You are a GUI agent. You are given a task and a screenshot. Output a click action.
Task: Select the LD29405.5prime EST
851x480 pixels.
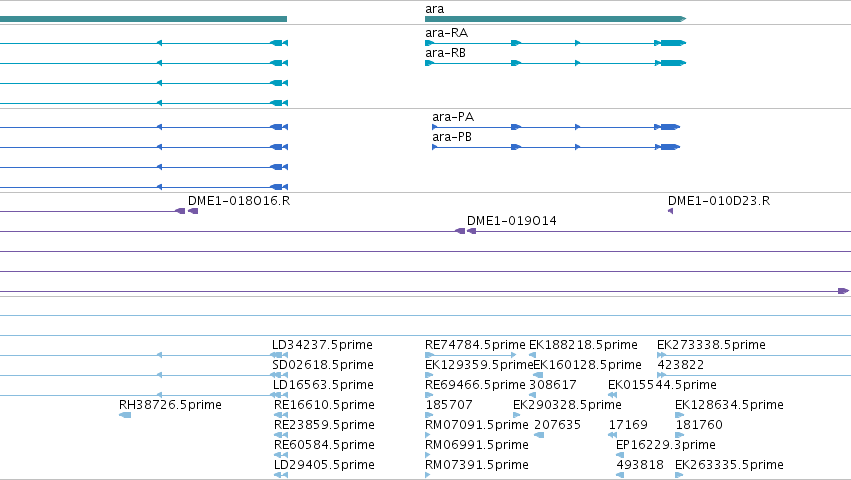coord(324,465)
